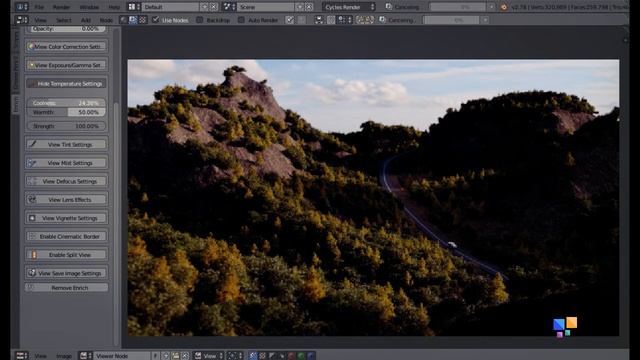Image resolution: width=640 pixels, height=360 pixels.
Task: Display the red channel only
Action: [291, 356]
